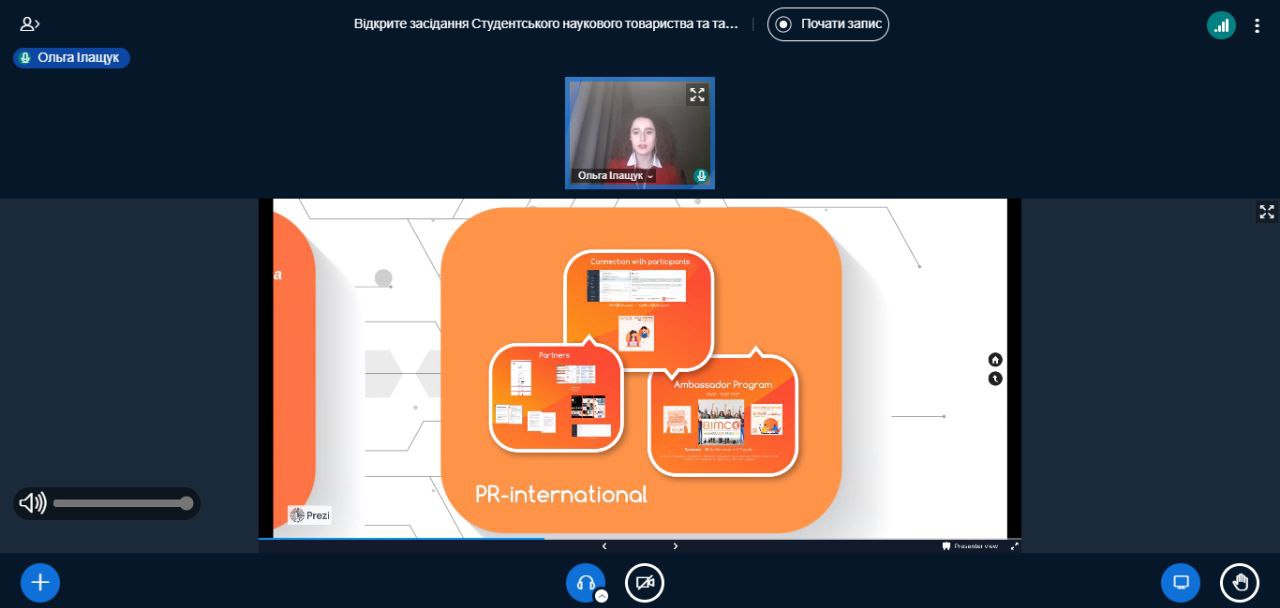Raise your hand
This screenshot has width=1280, height=608.
click(1240, 582)
